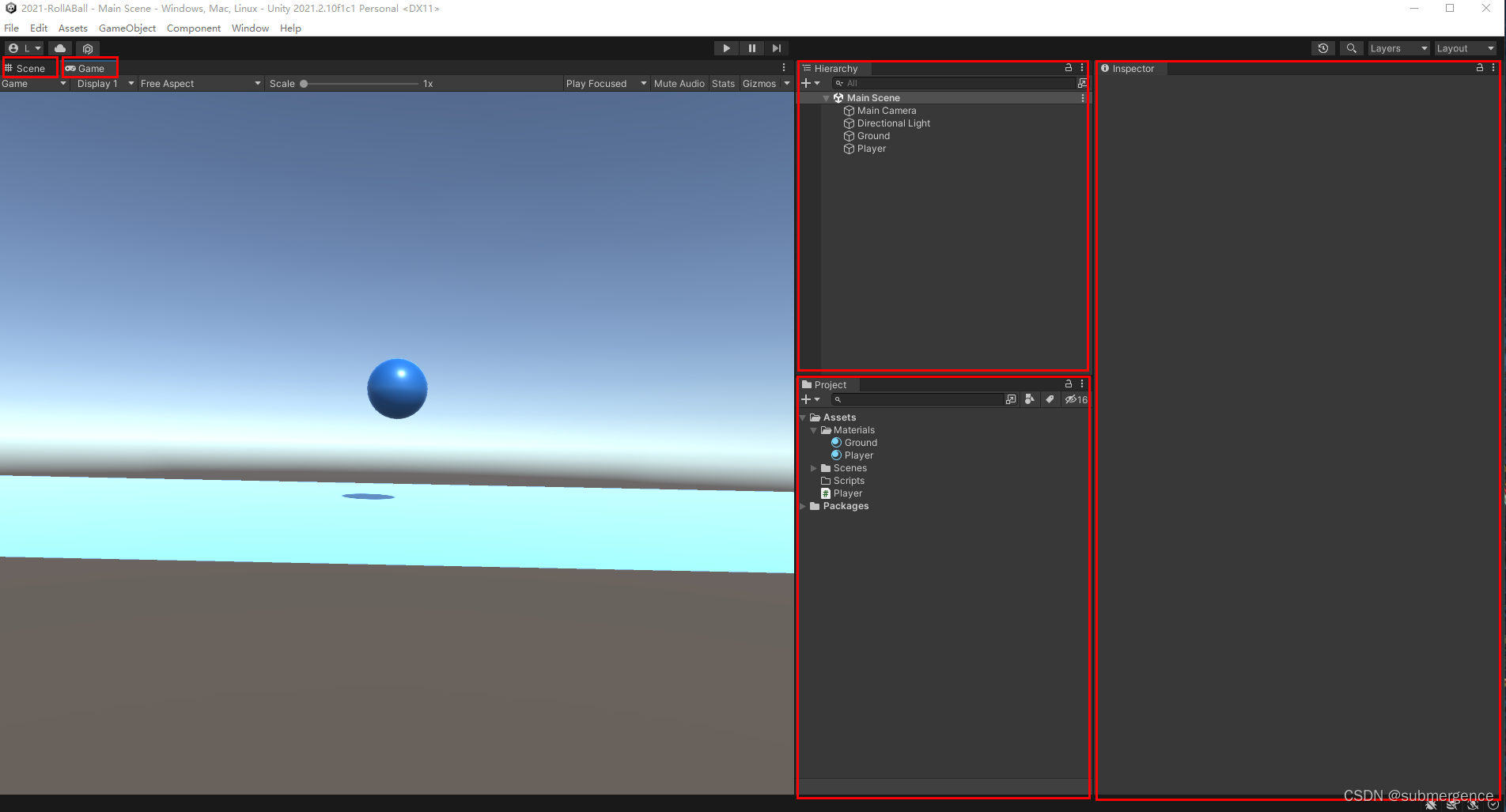Viewport: 1506px width, 812px height.
Task: Toggle Stats overlay in the Game view
Action: pos(723,83)
